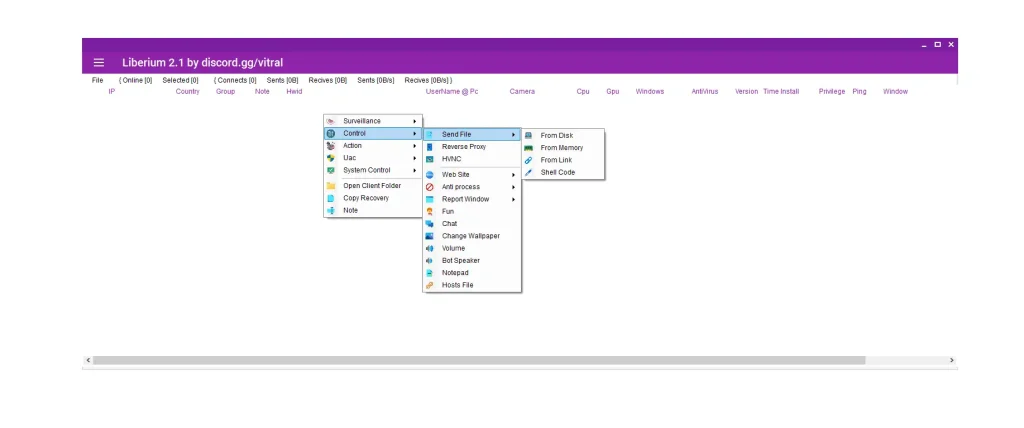The width and height of the screenshot is (1024, 428).
Task: Sort by the Camera column header
Action: click(x=522, y=91)
